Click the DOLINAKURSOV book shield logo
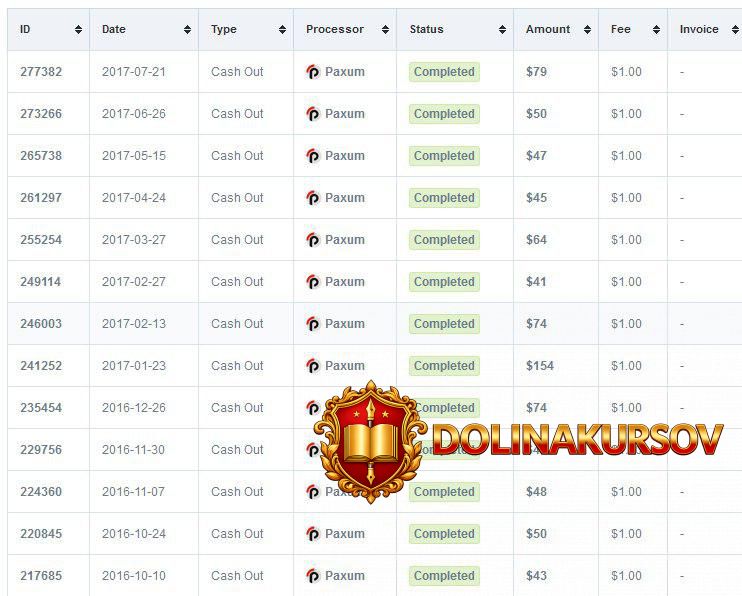 pyautogui.click(x=369, y=440)
